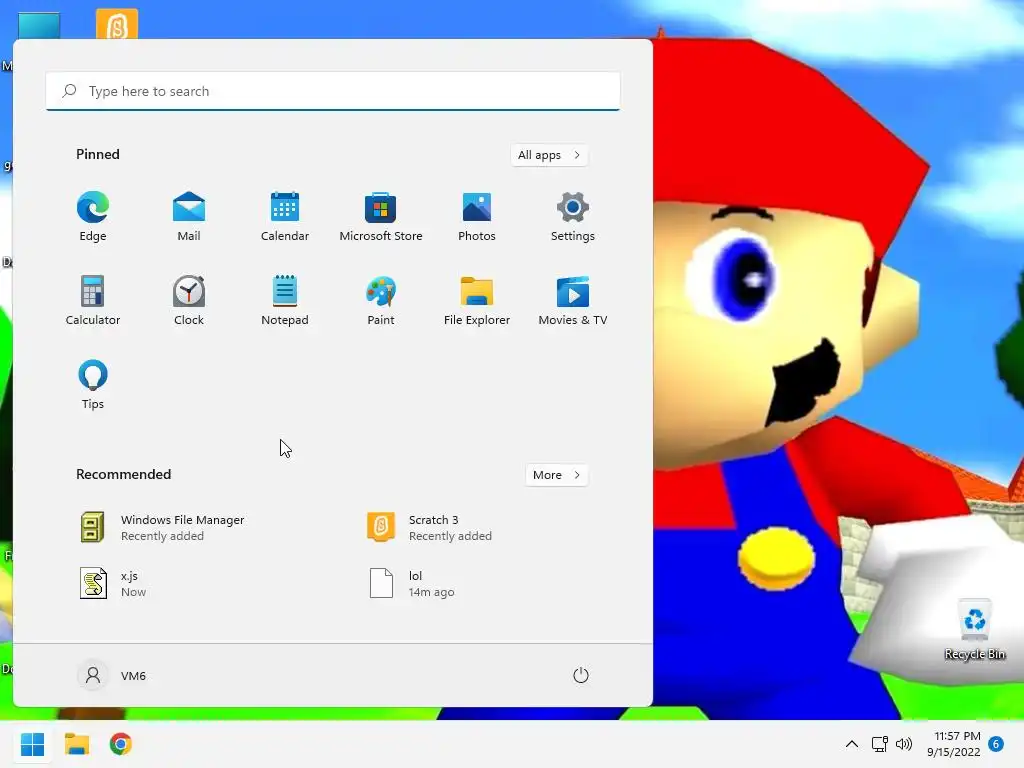Select the Scratch desktop shortcut icon
The image size is (1024, 768).
point(117,24)
